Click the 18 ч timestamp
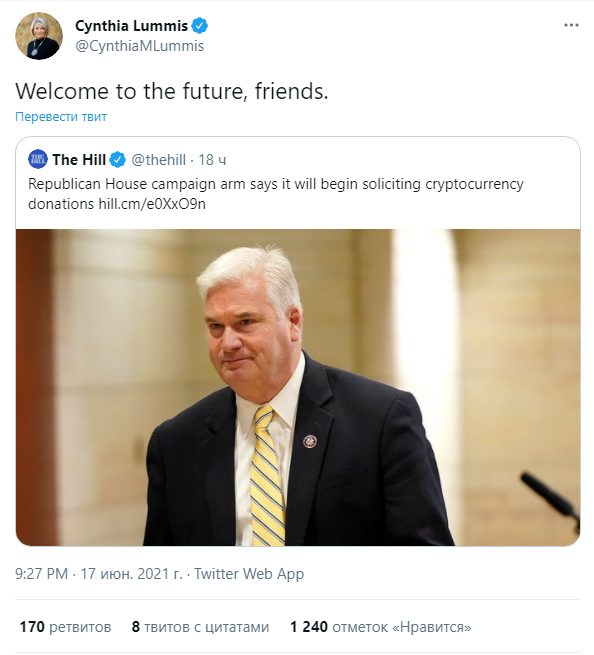The image size is (594, 655). pyautogui.click(x=212, y=160)
